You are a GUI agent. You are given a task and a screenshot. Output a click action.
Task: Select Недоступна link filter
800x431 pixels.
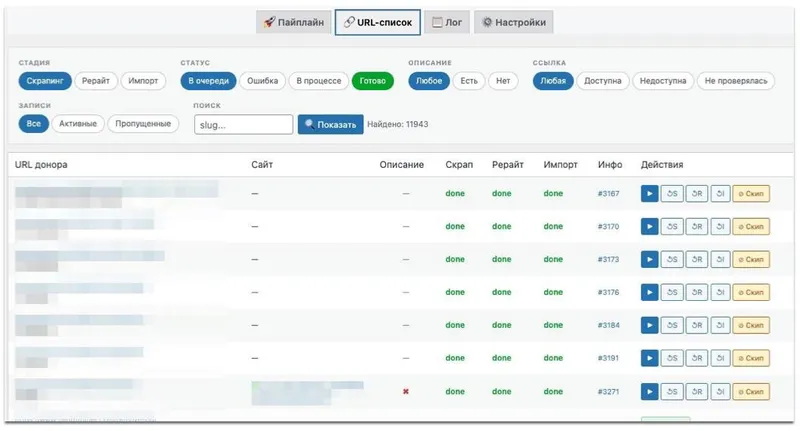[x=663, y=81]
